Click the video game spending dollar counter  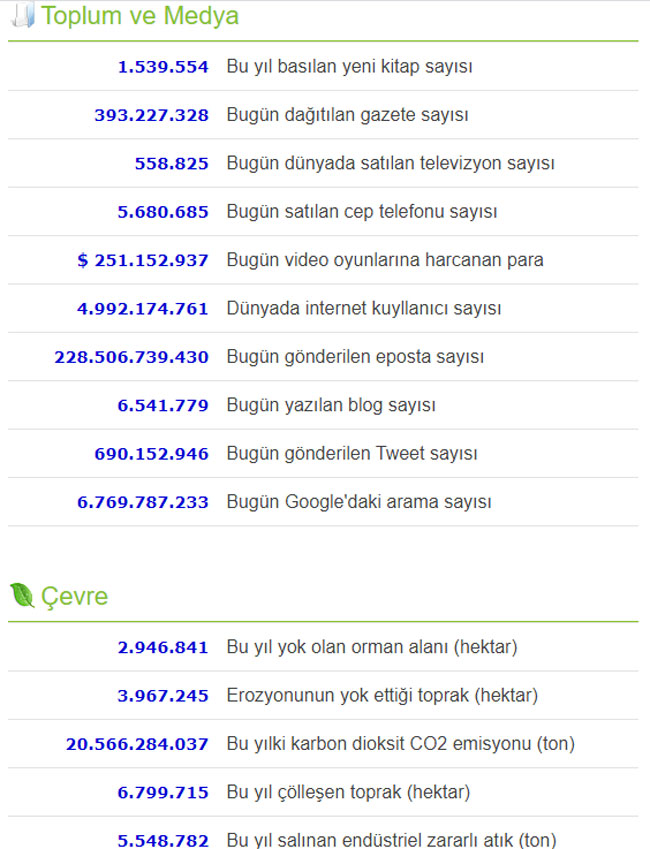[x=143, y=260]
